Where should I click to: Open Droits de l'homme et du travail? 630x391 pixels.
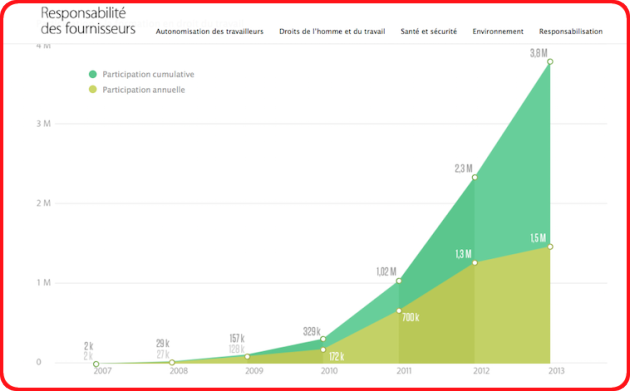click(x=332, y=31)
